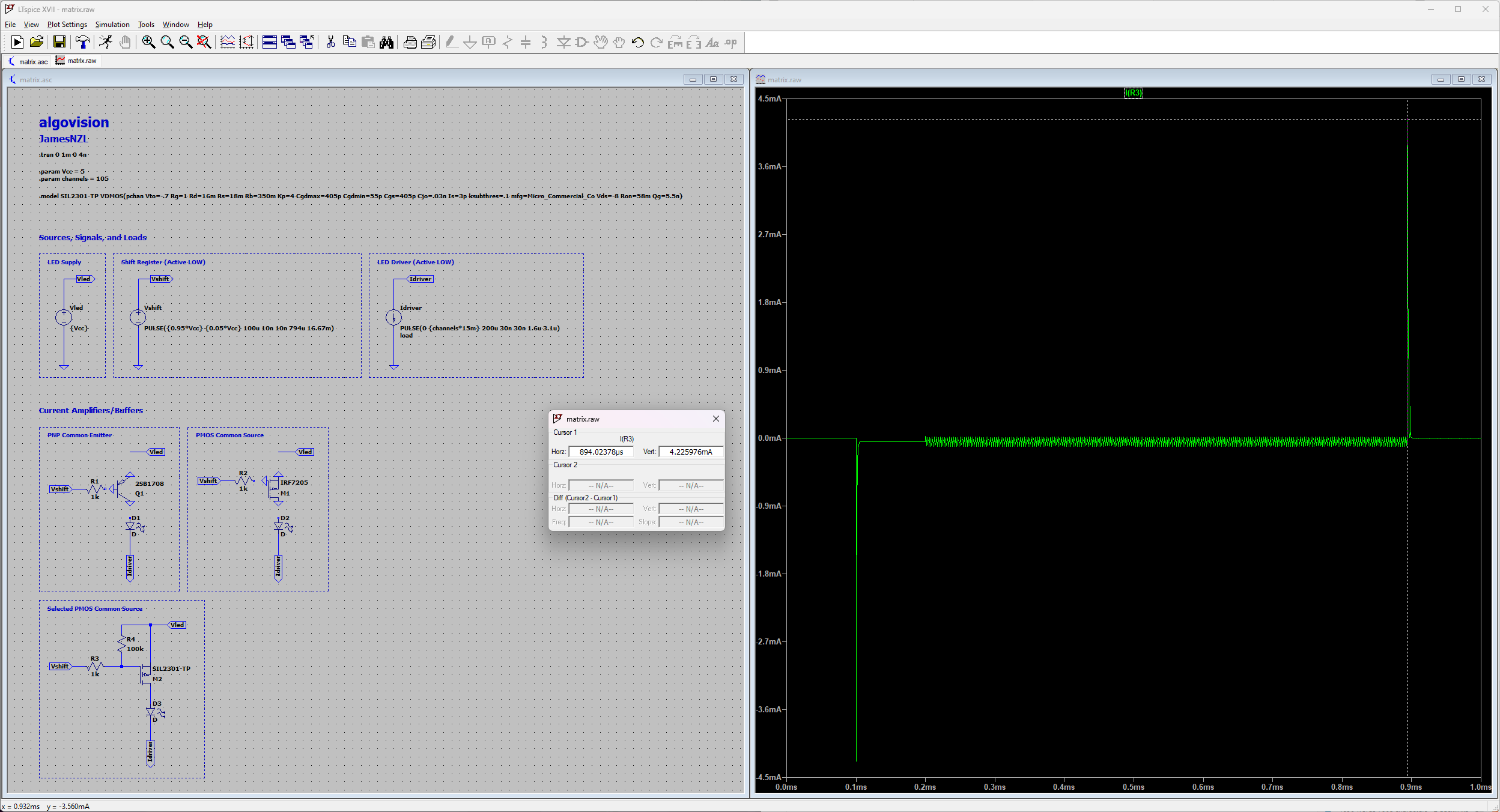Minimize the matrix.raw plot child window
This screenshot has height=812, width=1500.
click(1440, 79)
